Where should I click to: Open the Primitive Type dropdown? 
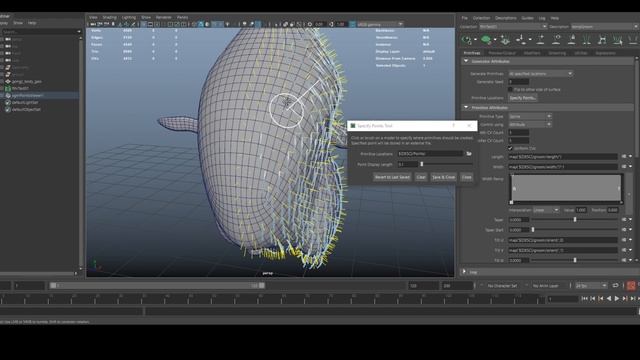tap(530, 116)
